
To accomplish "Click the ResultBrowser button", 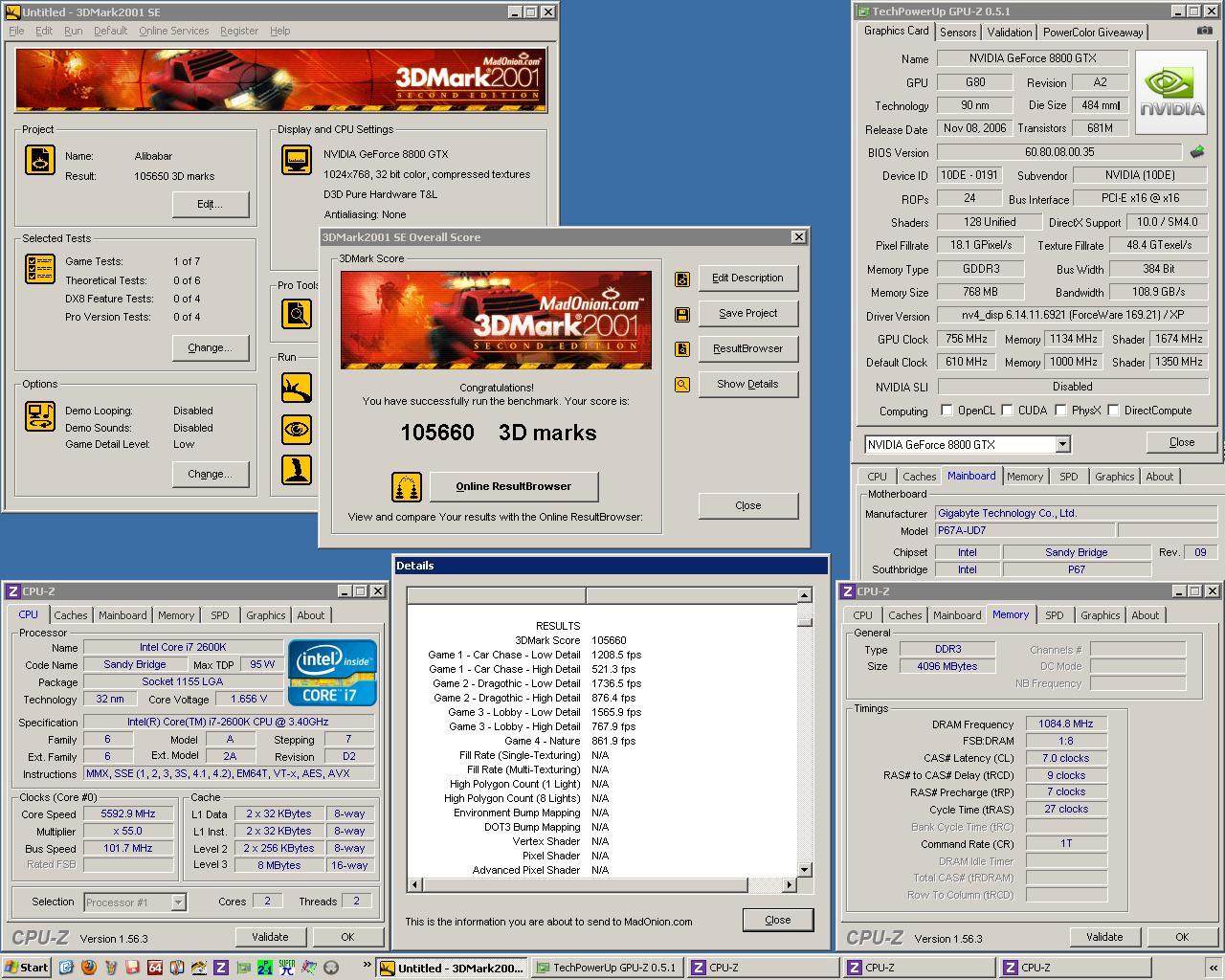I will point(747,349).
